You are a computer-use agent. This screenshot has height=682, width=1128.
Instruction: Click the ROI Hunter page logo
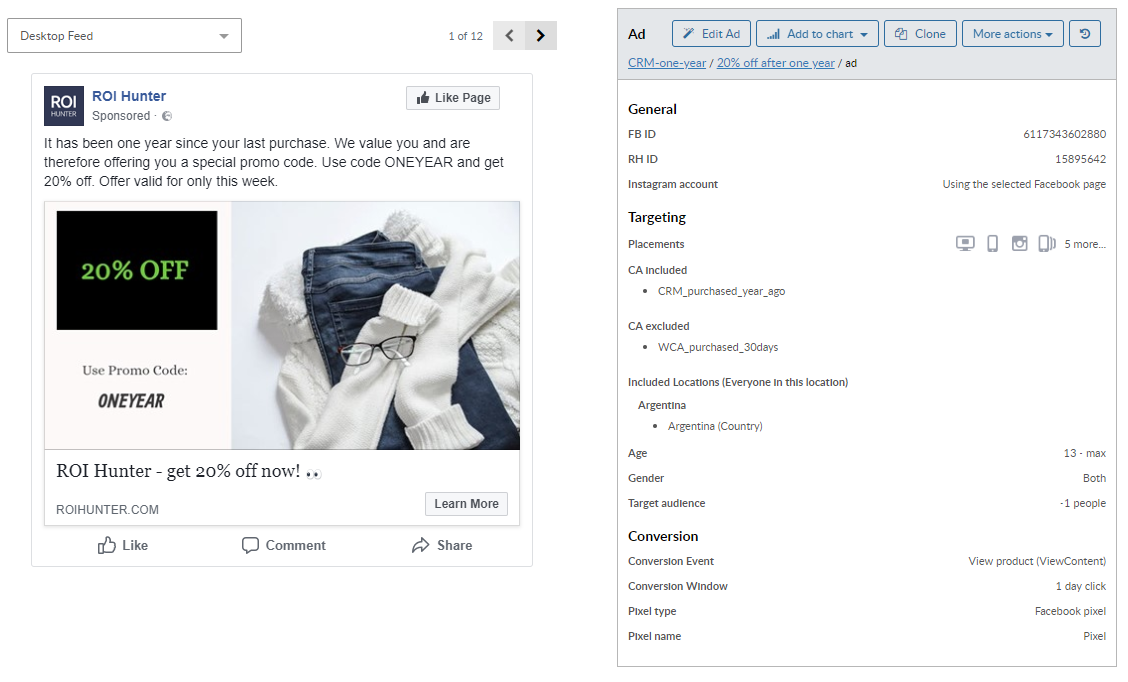coord(63,106)
